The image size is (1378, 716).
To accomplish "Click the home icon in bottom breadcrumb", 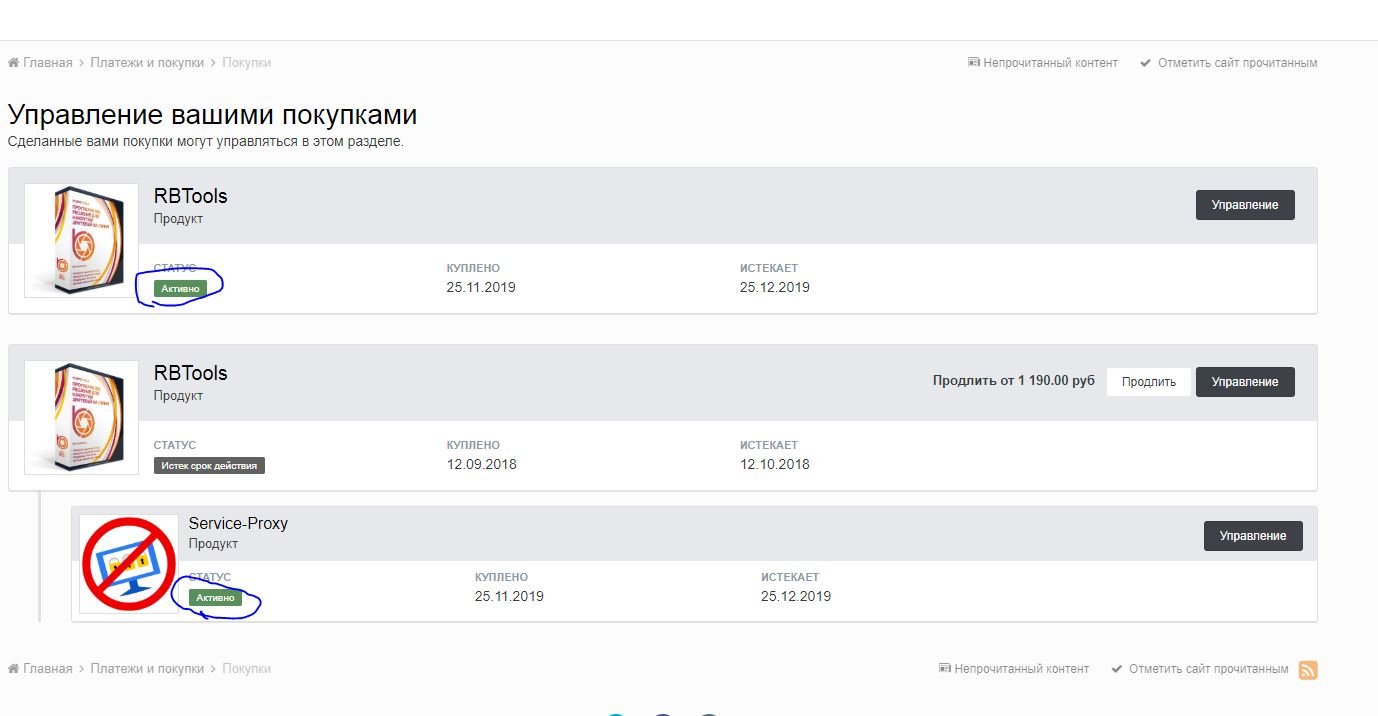I will coord(14,669).
